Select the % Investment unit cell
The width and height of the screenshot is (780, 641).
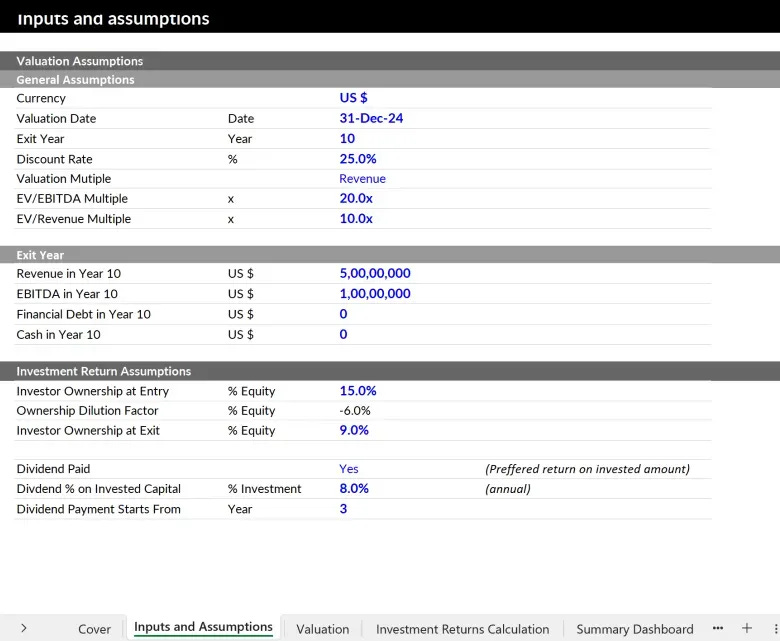pos(264,489)
